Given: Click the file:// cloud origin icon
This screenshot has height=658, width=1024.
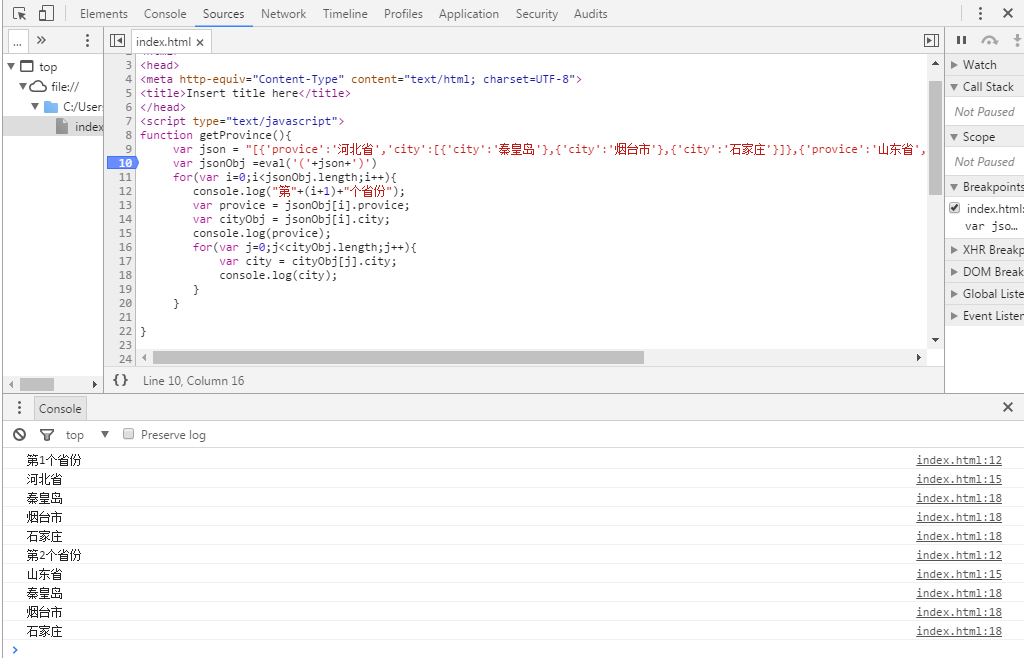Looking at the screenshot, I should [x=39, y=86].
